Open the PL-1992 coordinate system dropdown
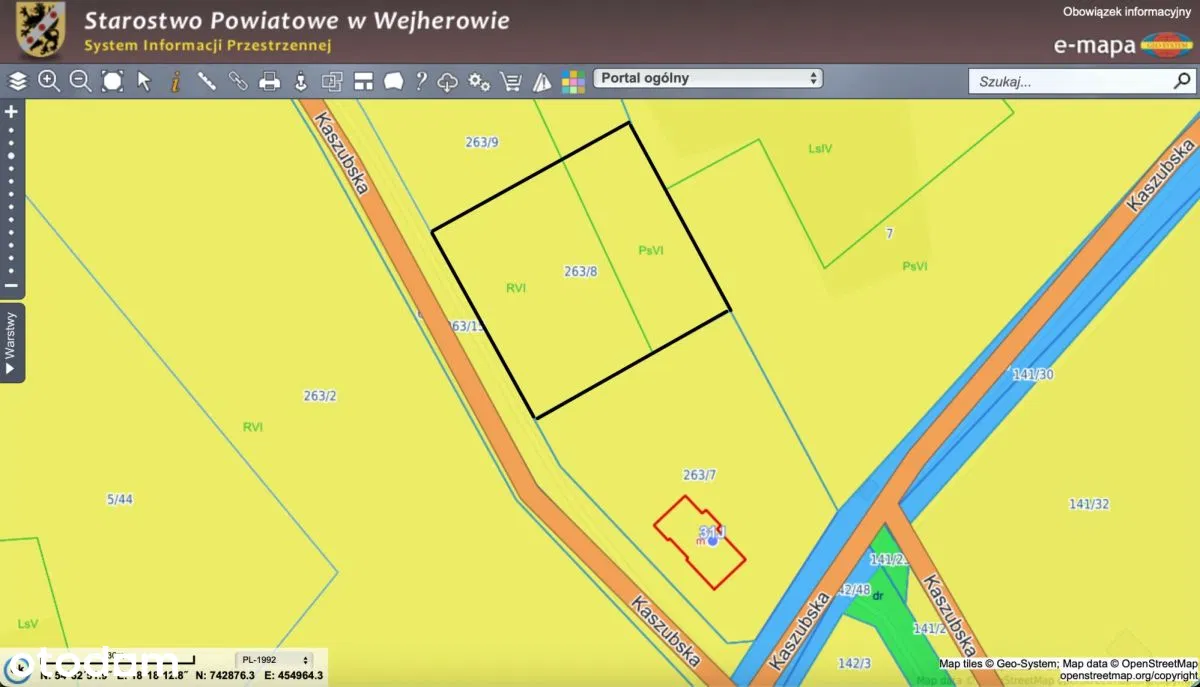 point(274,660)
